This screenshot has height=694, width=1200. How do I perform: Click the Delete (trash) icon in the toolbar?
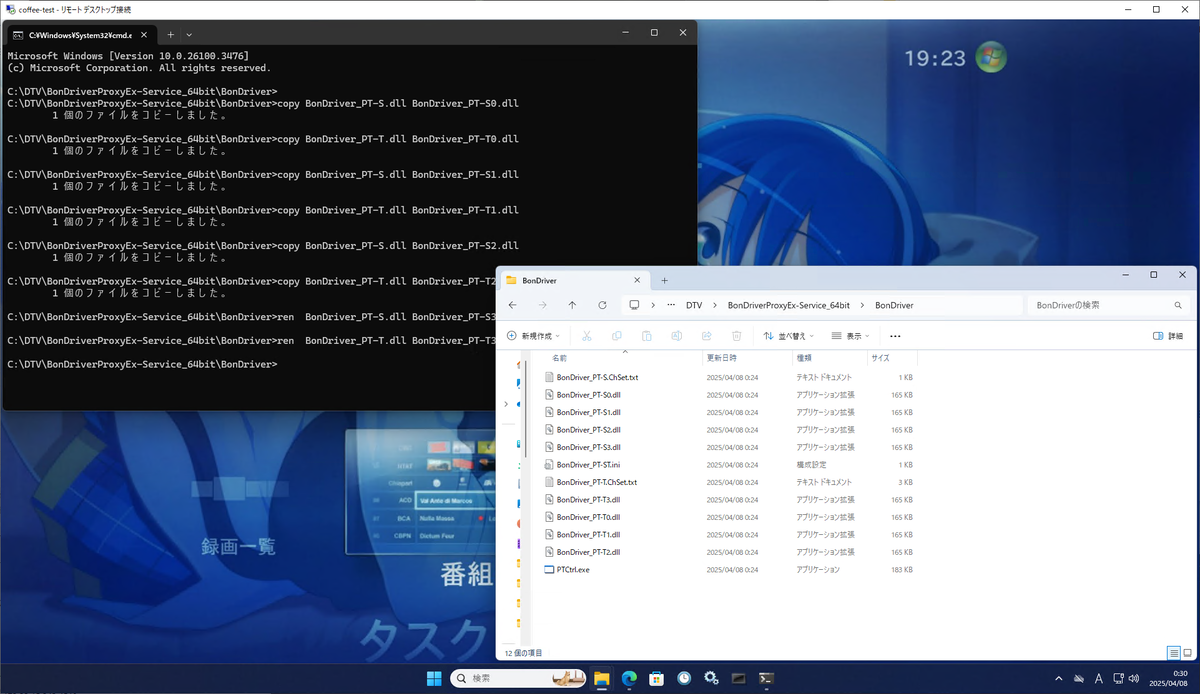click(737, 336)
